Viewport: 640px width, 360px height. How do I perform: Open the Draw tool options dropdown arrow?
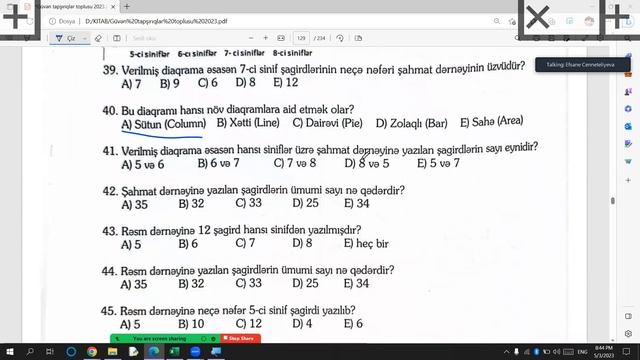(x=84, y=38)
